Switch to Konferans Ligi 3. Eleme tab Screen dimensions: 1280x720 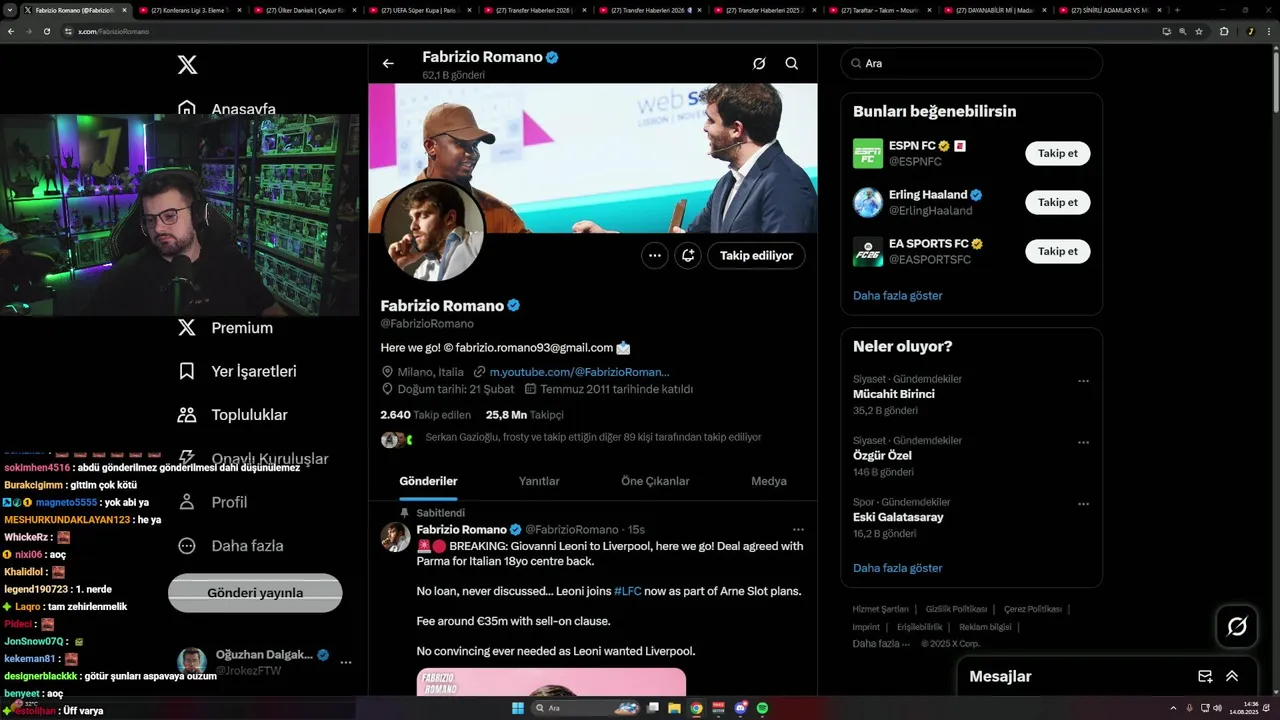point(190,10)
